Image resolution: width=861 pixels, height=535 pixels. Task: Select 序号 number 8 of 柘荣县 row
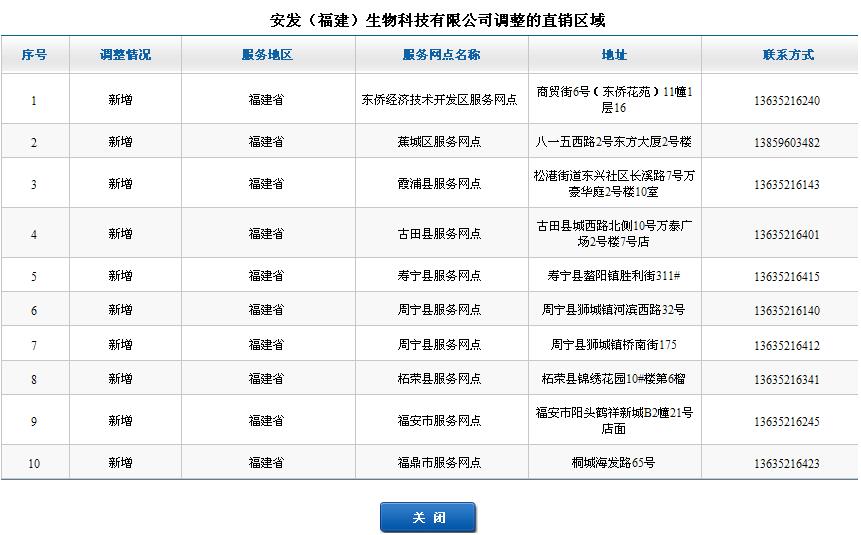[x=34, y=380]
